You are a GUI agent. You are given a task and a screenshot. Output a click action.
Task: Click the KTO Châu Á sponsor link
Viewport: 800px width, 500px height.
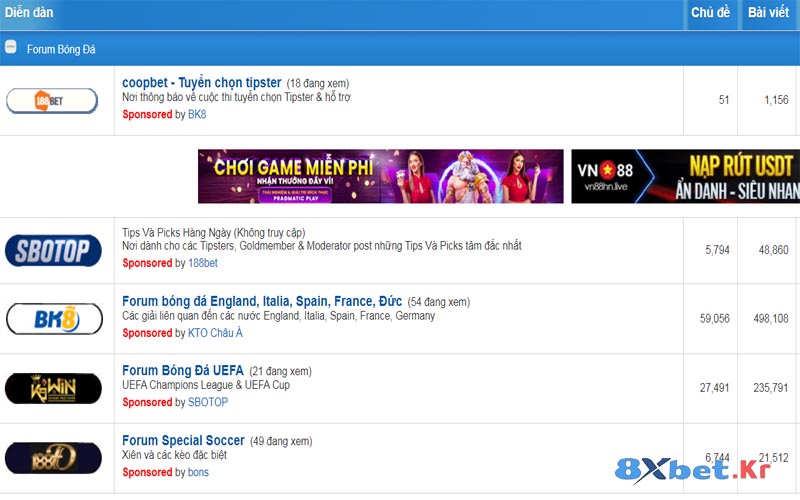(215, 333)
